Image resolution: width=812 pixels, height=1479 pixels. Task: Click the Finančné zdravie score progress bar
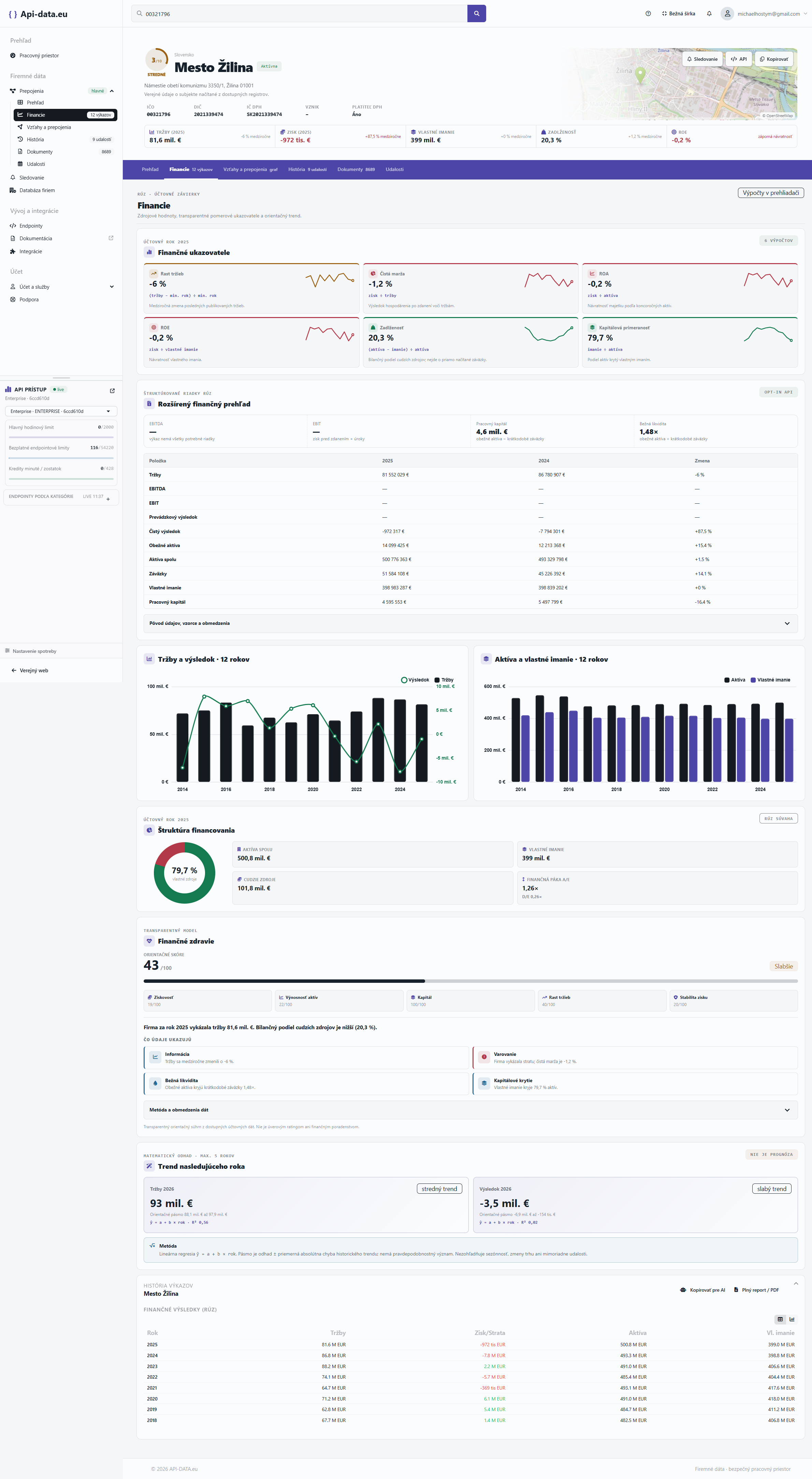coord(470,981)
